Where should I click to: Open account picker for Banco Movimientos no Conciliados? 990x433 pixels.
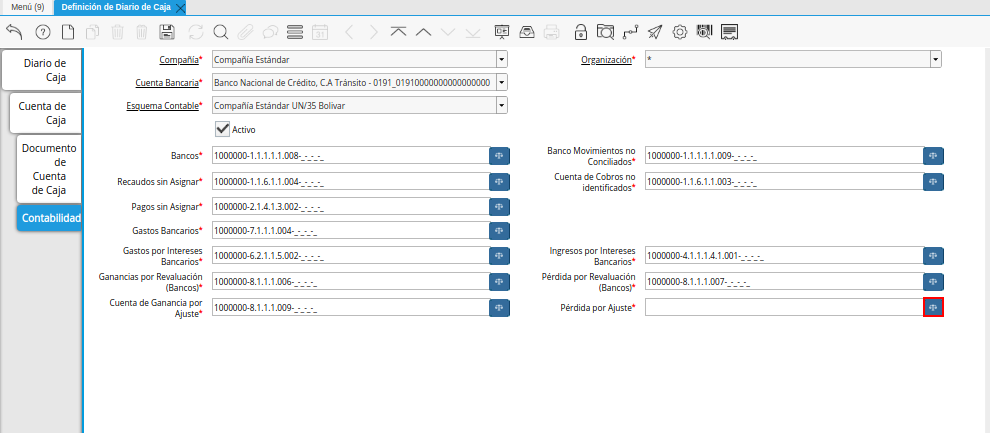click(933, 155)
